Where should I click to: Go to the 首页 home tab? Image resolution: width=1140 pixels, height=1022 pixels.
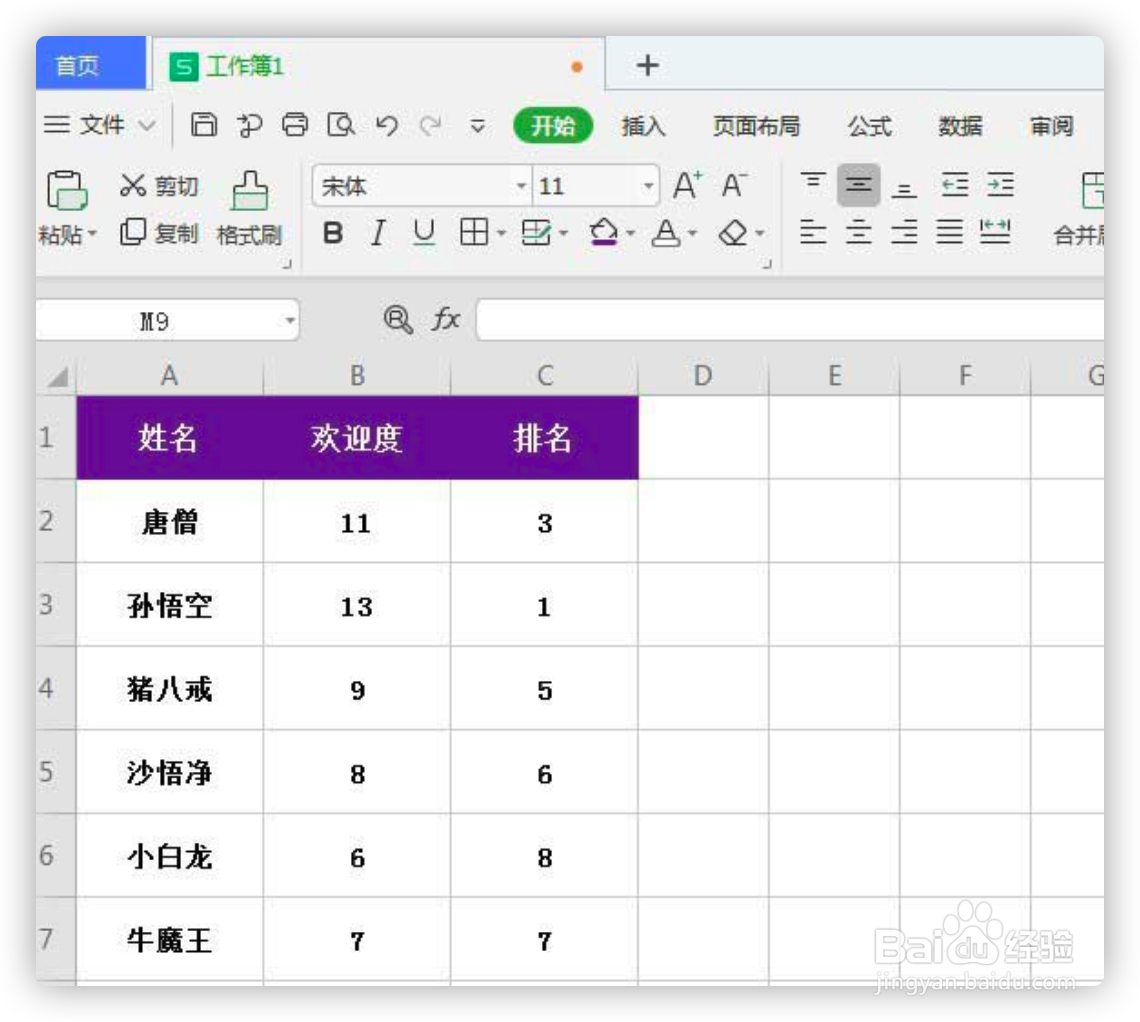click(91, 64)
